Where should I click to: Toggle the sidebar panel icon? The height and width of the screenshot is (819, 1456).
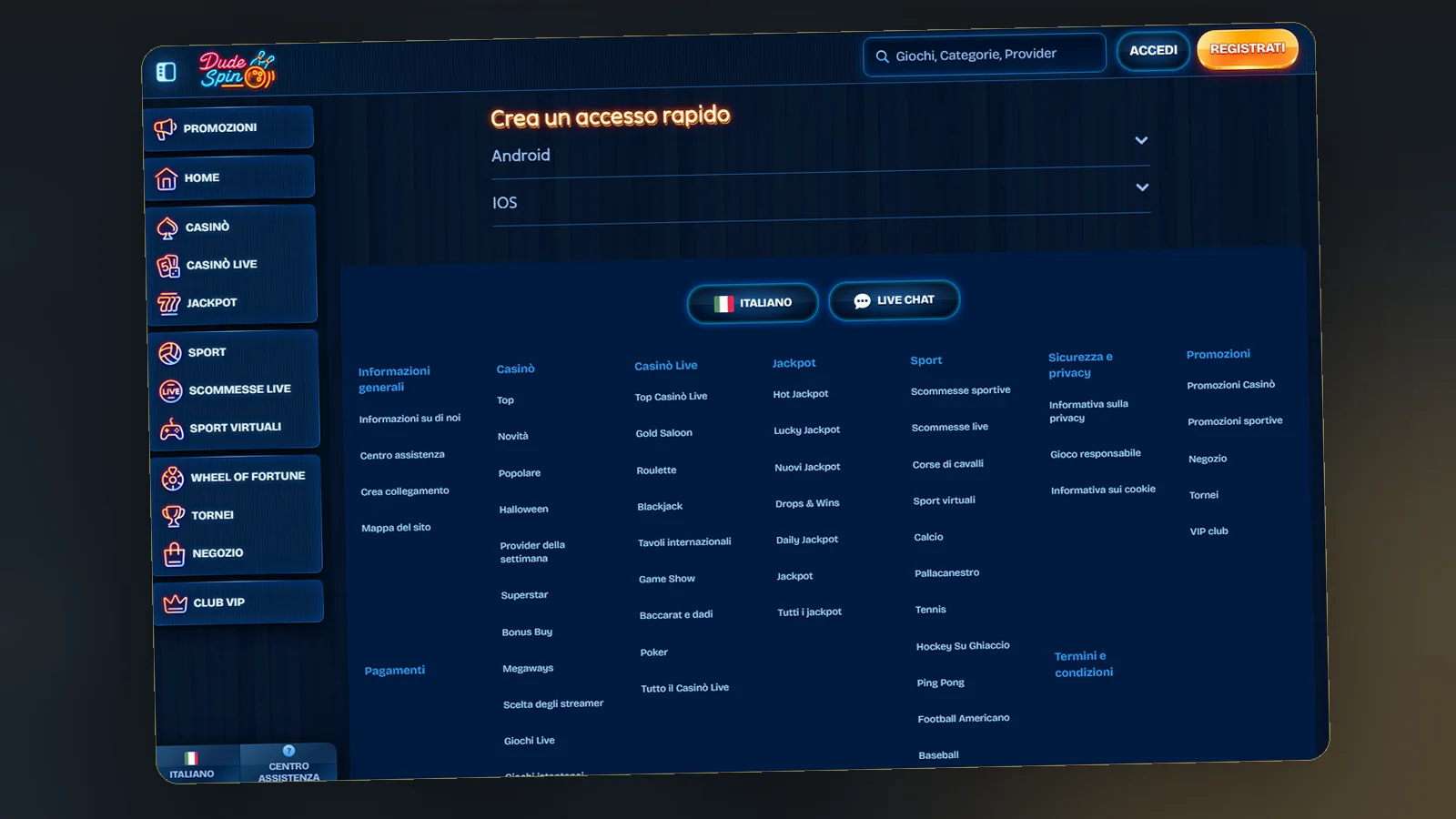pos(166,72)
